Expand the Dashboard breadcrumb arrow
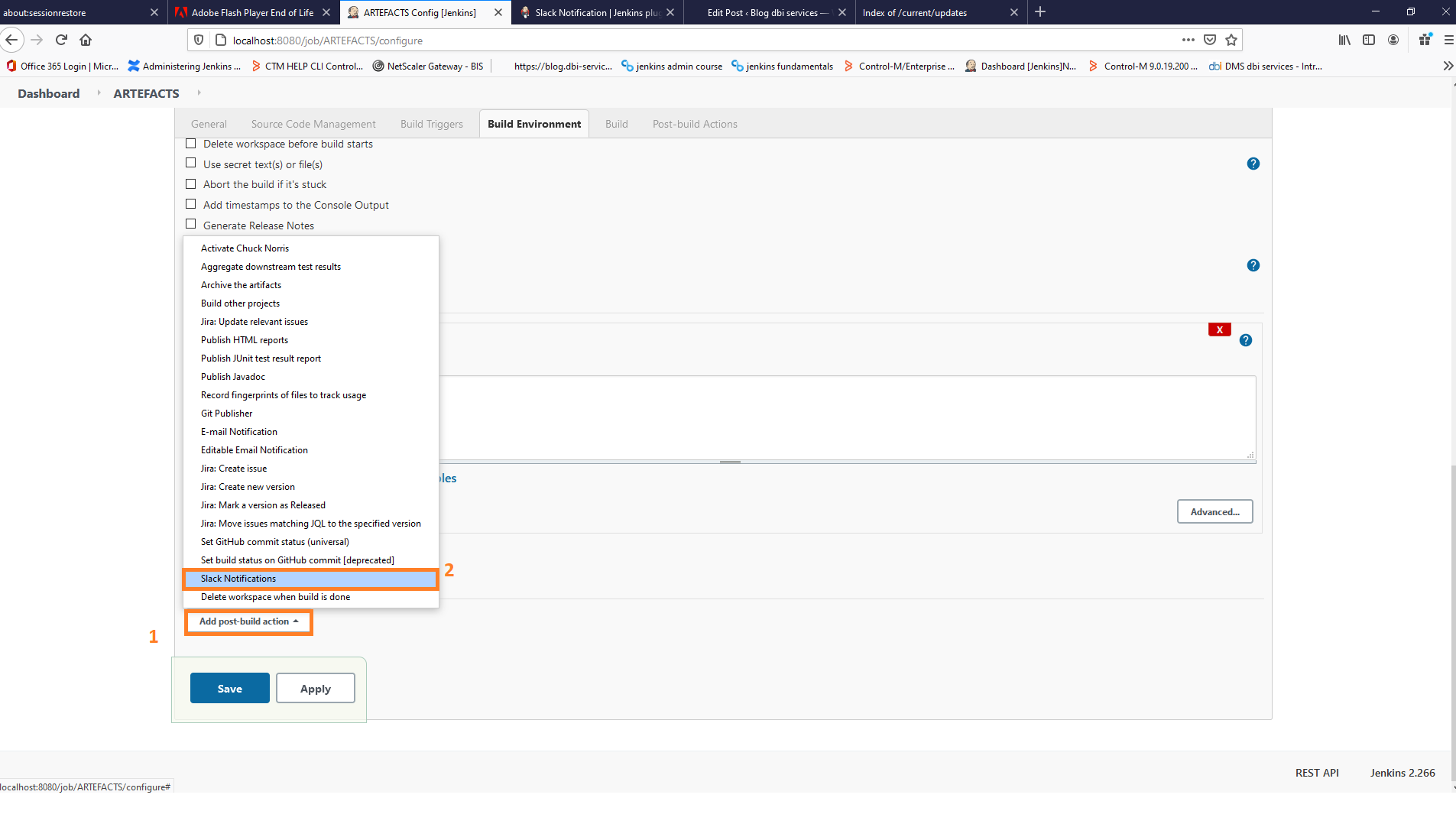This screenshot has width=1456, height=824. (99, 93)
